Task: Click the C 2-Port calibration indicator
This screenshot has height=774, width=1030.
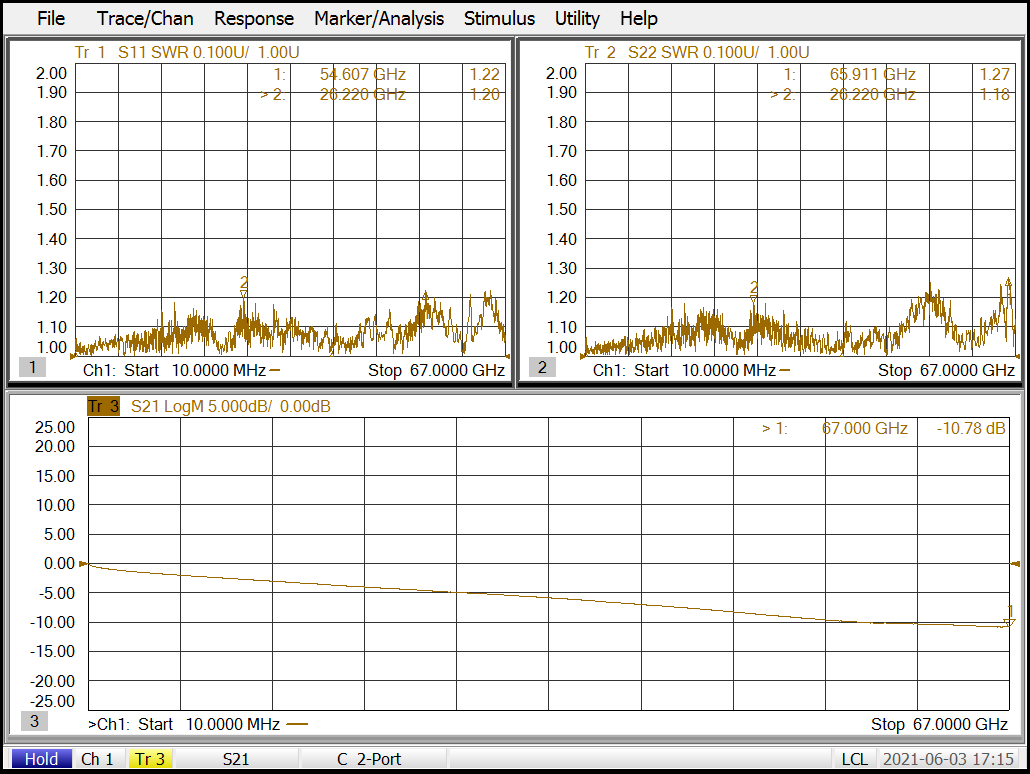Action: 368,759
